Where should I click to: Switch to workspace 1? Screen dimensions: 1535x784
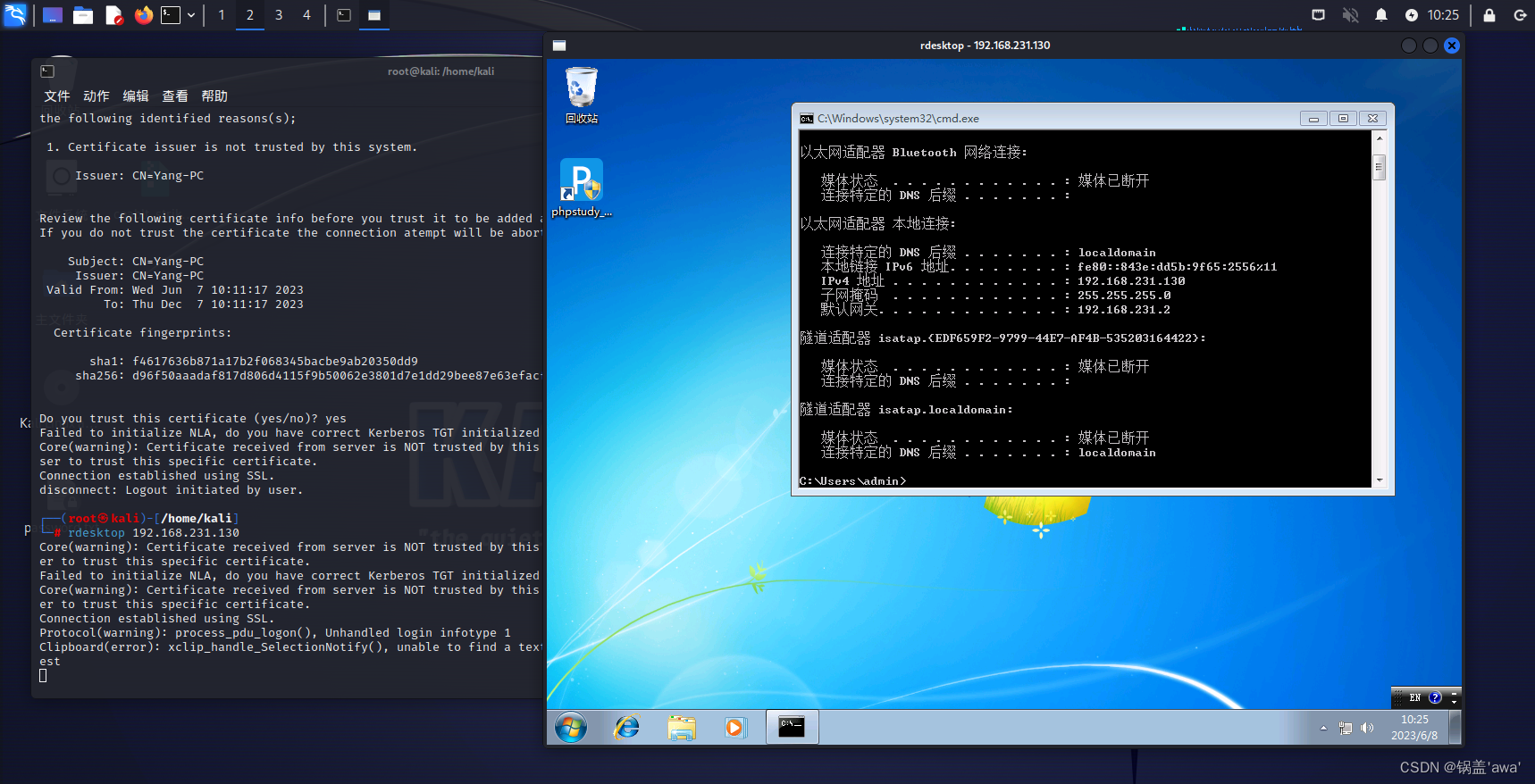[222, 15]
